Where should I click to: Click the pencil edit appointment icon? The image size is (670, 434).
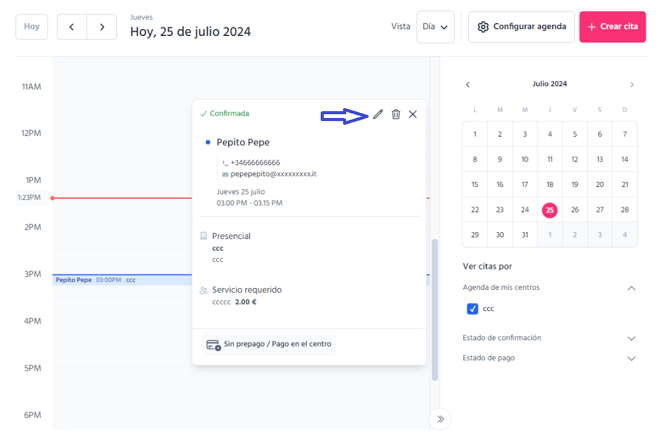(x=378, y=115)
